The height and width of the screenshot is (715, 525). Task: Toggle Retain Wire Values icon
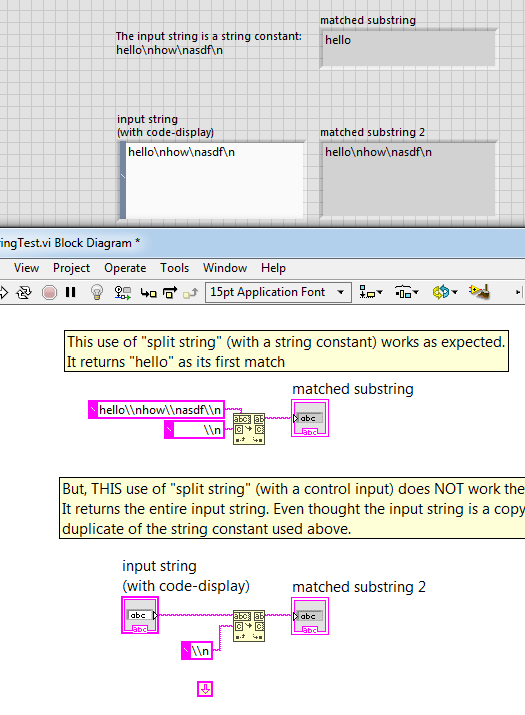(x=122, y=292)
